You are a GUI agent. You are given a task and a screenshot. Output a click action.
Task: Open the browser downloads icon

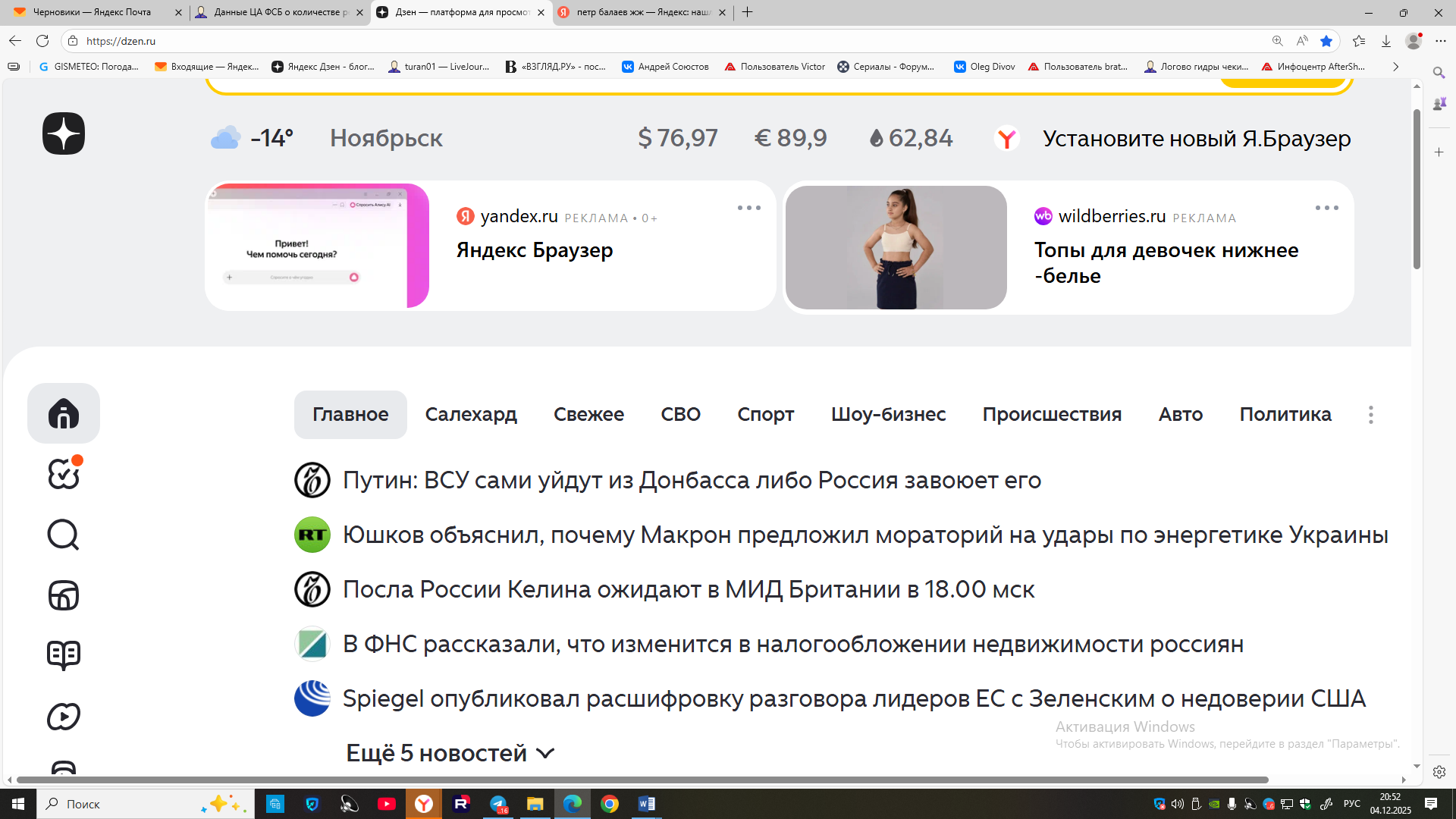[x=1386, y=41]
